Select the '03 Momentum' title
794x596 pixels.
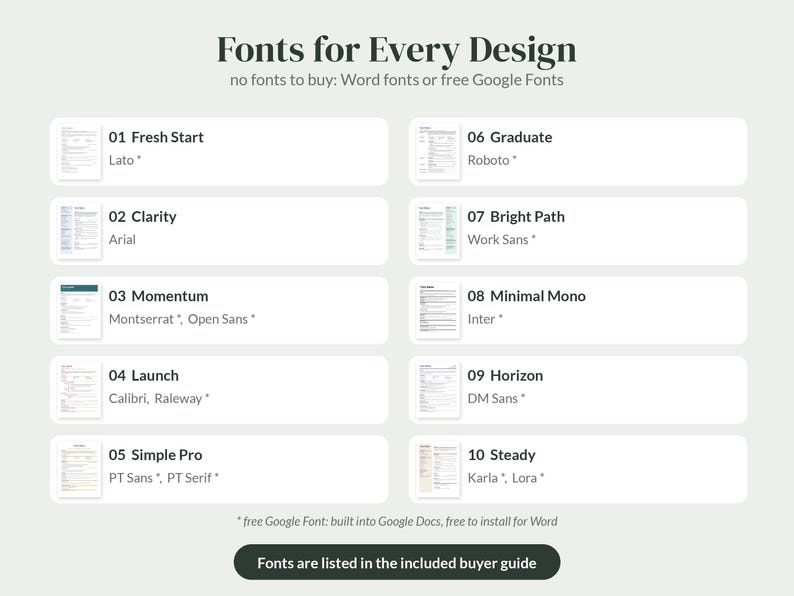point(158,296)
